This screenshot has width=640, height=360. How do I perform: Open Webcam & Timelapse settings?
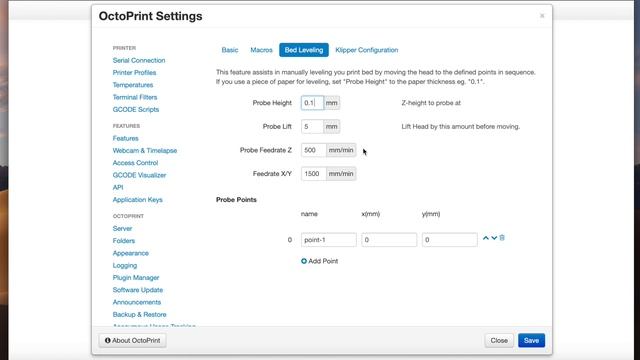pos(145,151)
